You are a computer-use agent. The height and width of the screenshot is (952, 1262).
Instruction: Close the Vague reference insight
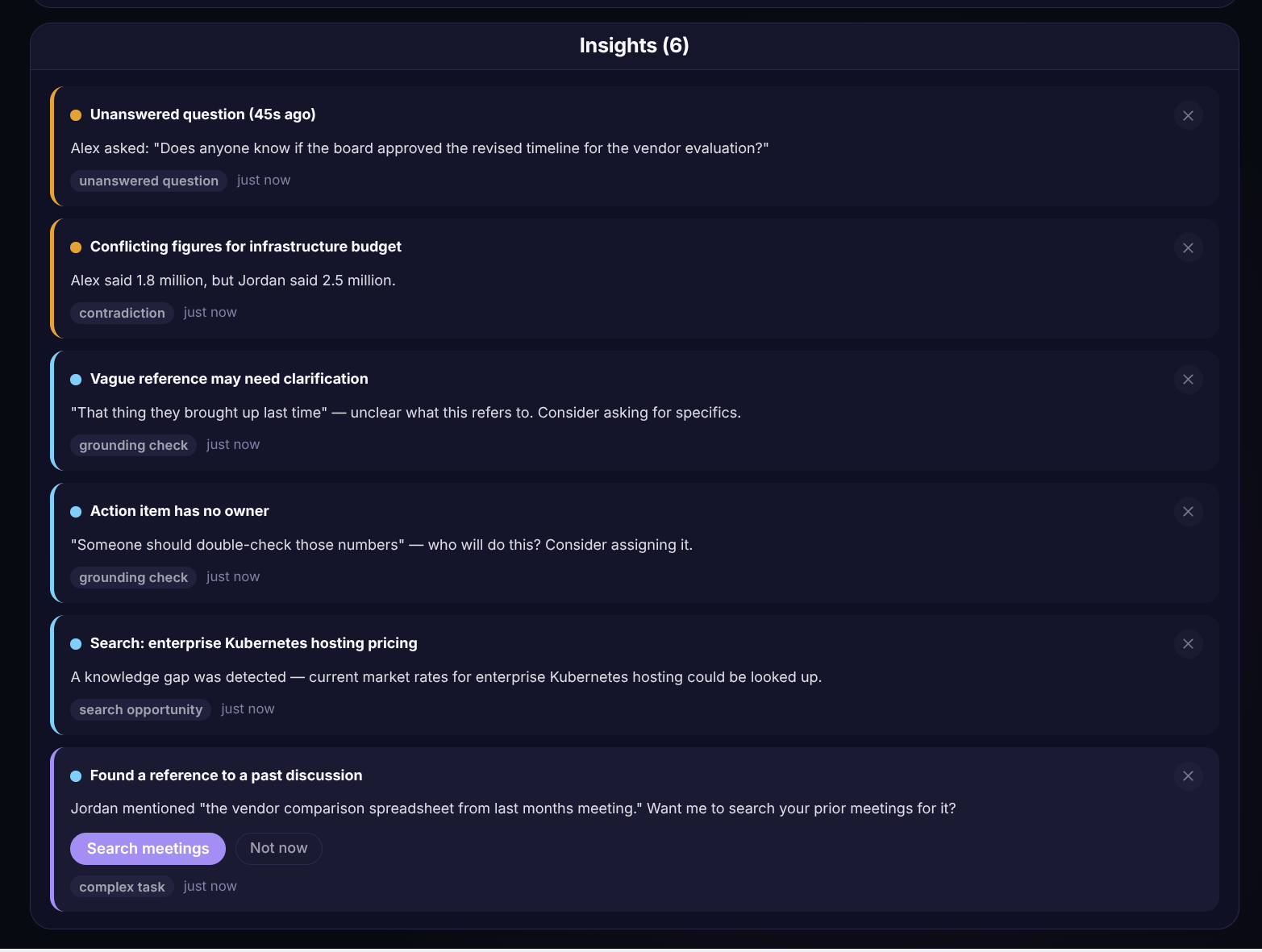[1188, 380]
